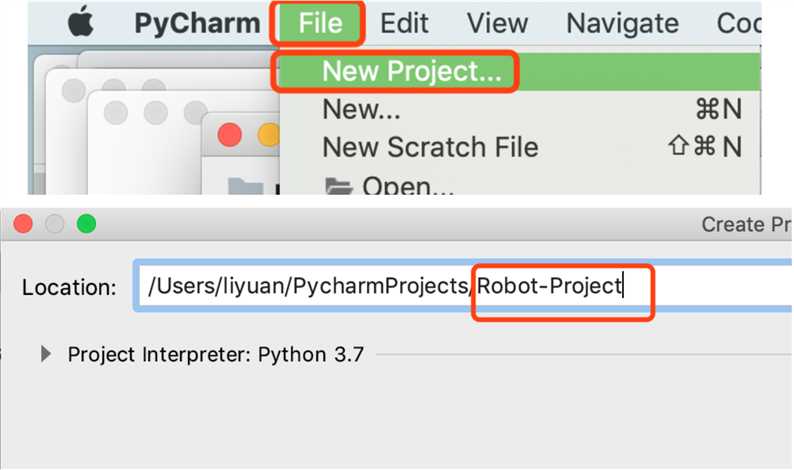Image resolution: width=794 pixels, height=470 pixels.
Task: Open the View menu
Action: coord(497,23)
